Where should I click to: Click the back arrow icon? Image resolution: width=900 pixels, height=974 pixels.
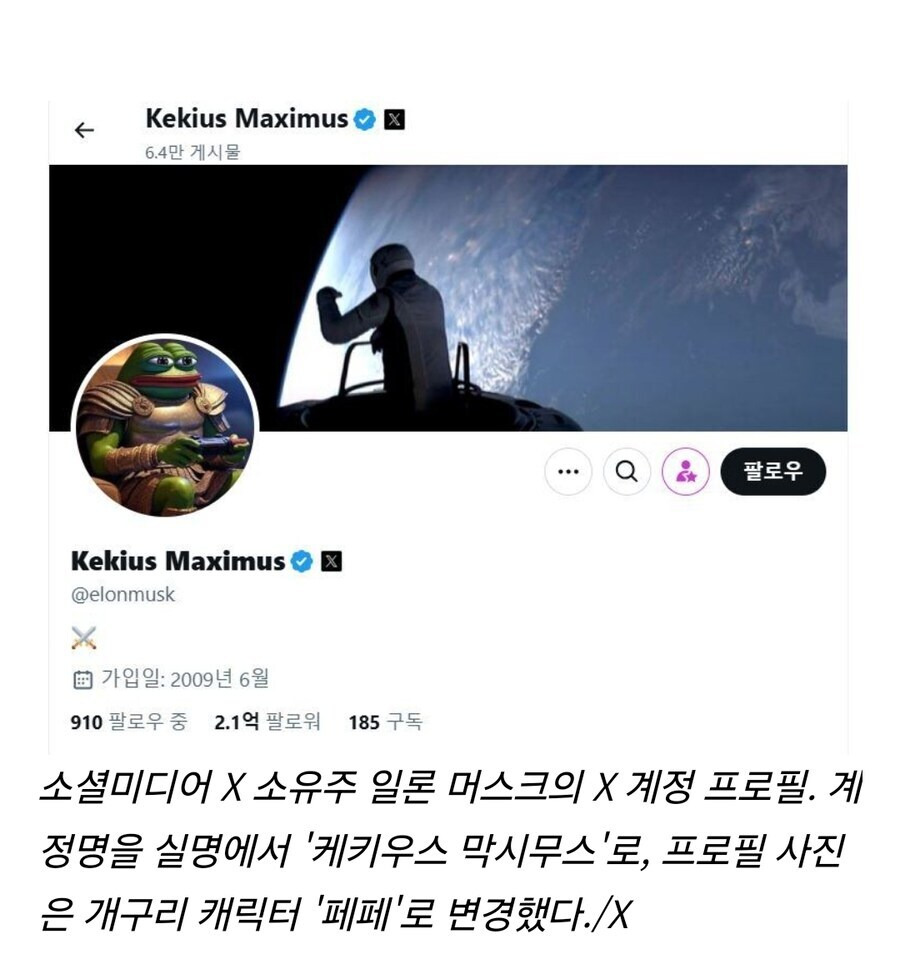point(84,130)
